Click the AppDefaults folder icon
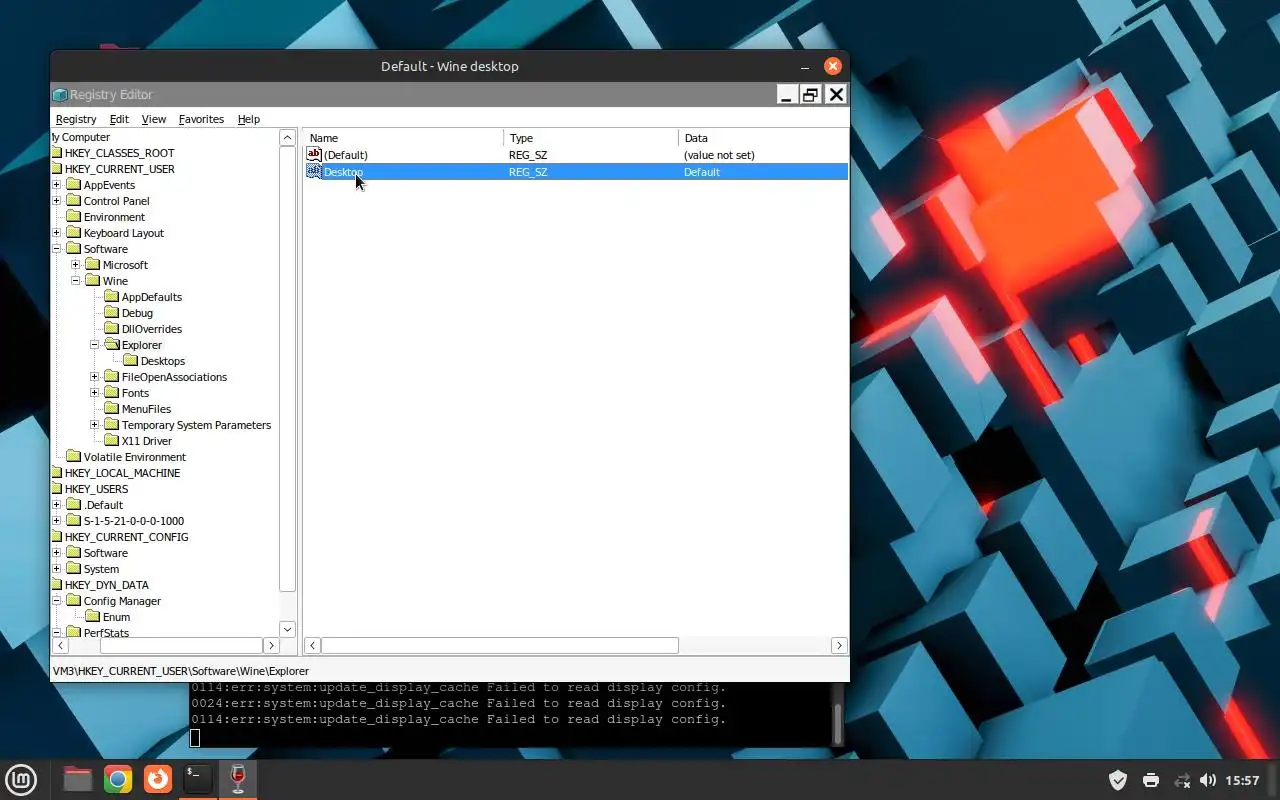1280x800 pixels. tap(111, 297)
